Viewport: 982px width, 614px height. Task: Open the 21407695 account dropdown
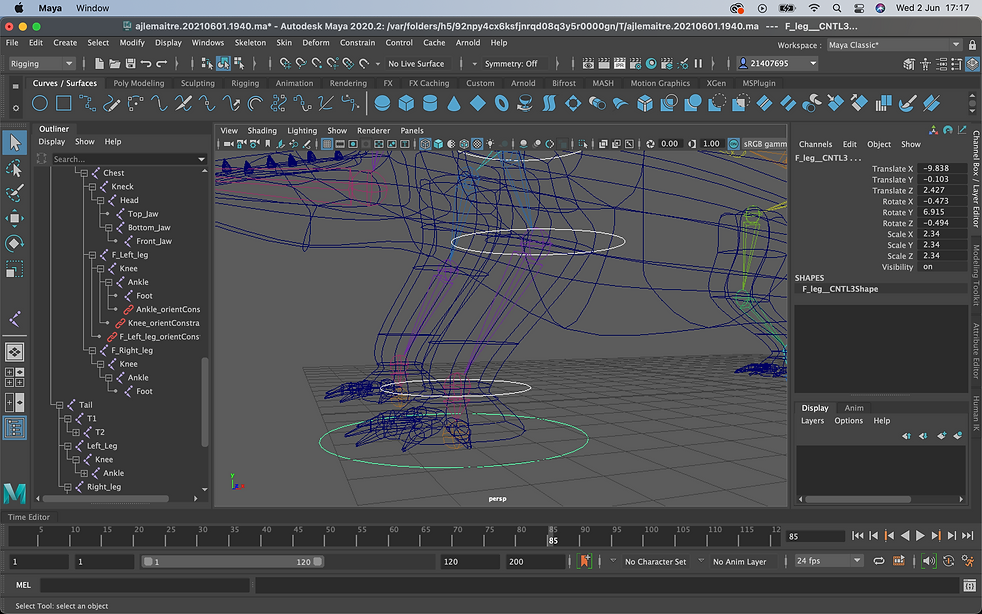777,63
